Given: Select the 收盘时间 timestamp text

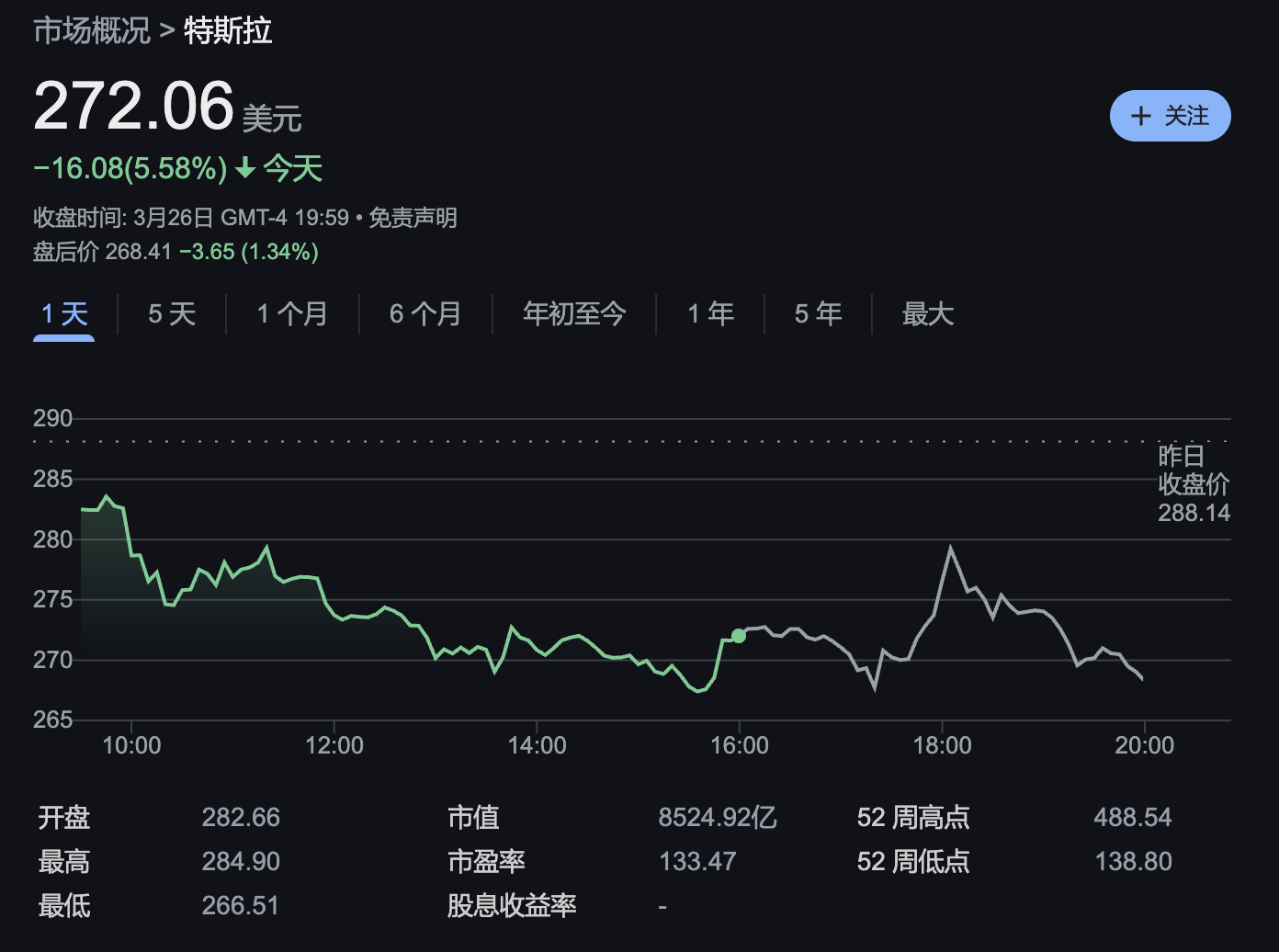Looking at the screenshot, I should 191,218.
